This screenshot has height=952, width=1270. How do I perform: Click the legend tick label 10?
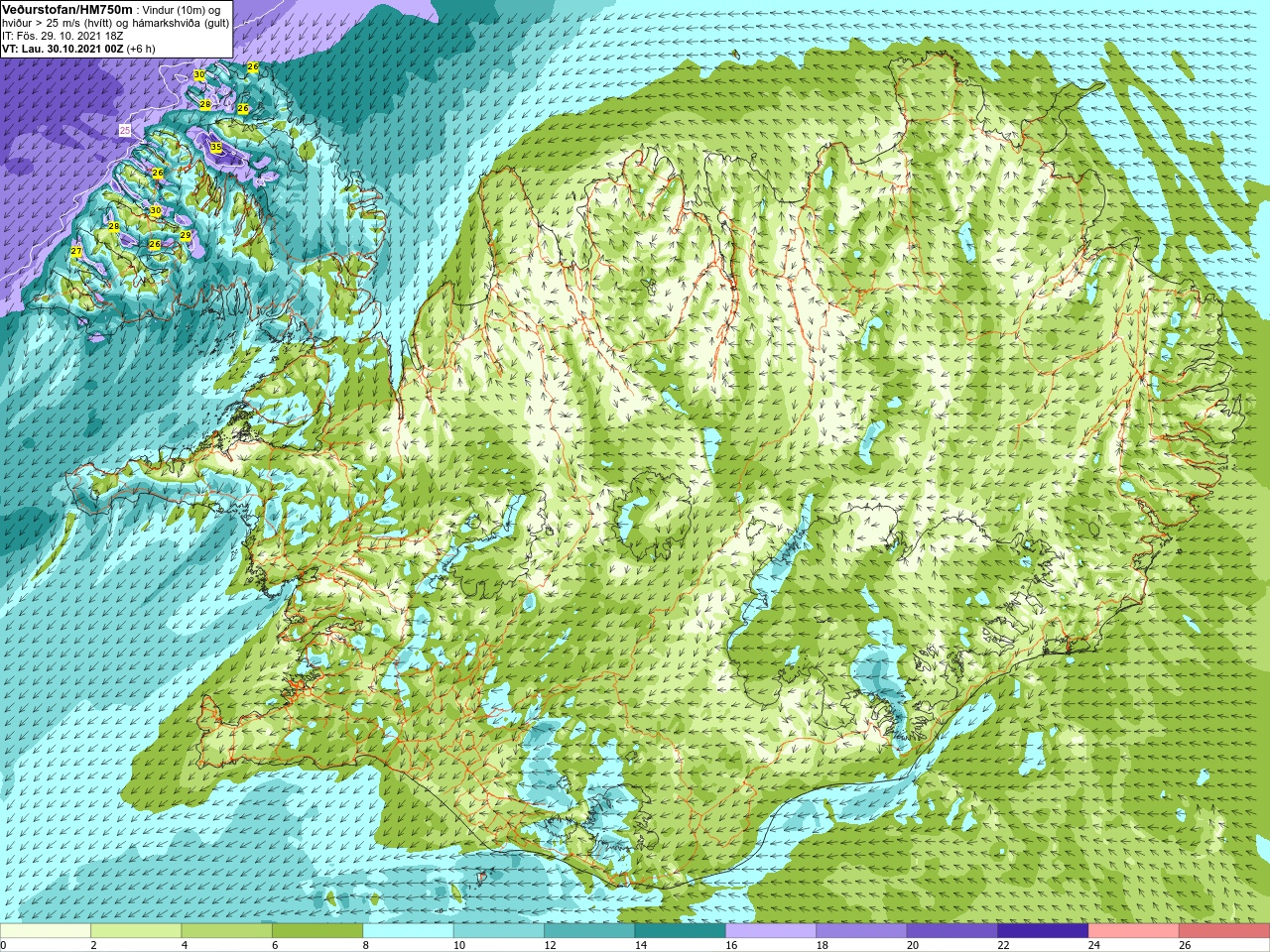[x=459, y=946]
